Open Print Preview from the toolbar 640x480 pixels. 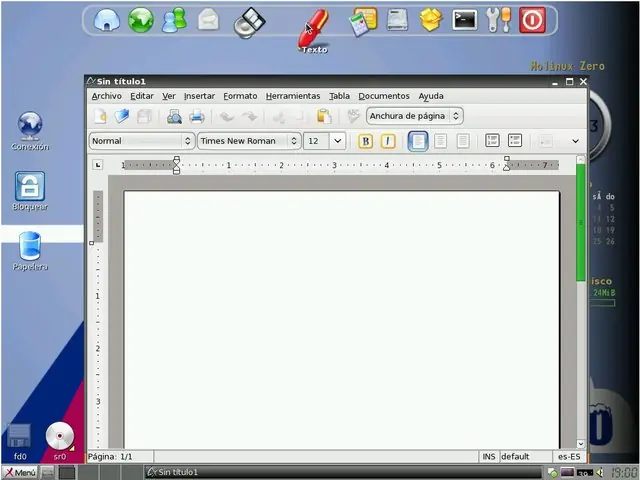click(x=174, y=116)
